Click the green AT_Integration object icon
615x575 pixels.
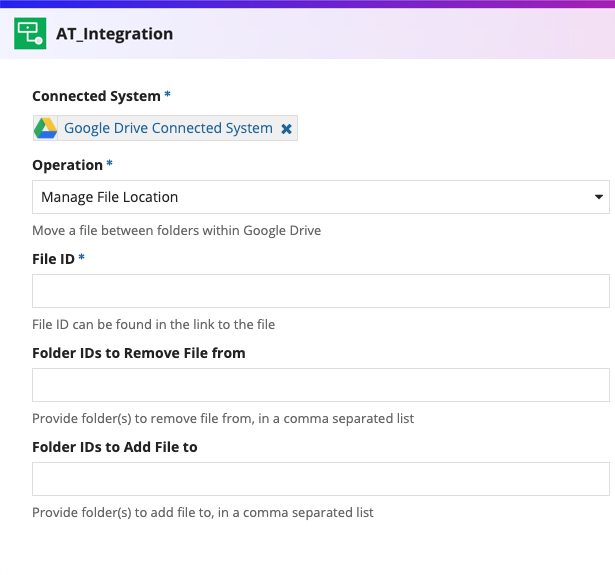click(30, 33)
